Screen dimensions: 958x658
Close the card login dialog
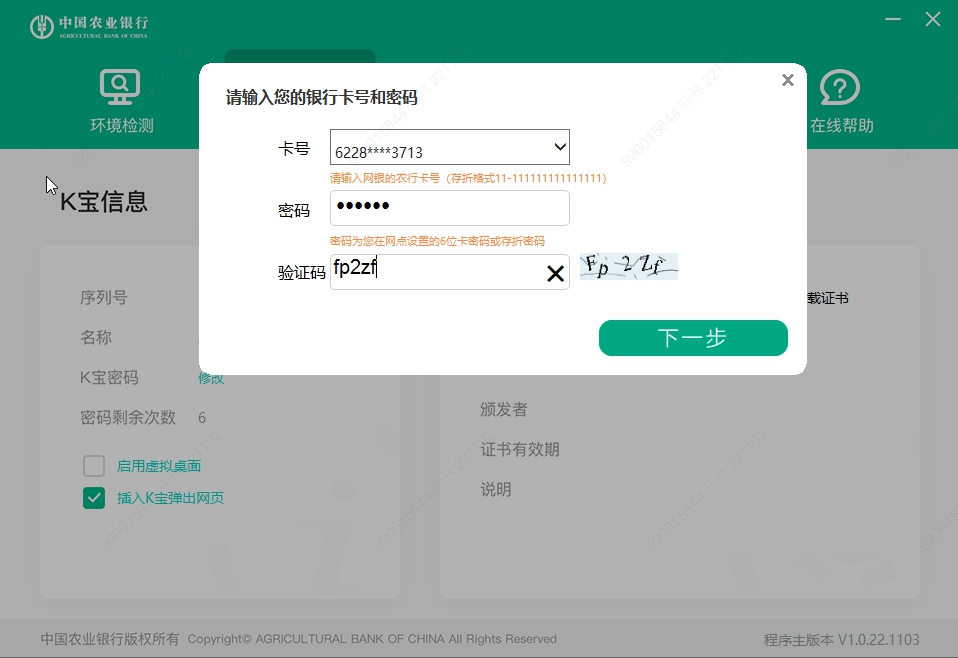tap(788, 80)
